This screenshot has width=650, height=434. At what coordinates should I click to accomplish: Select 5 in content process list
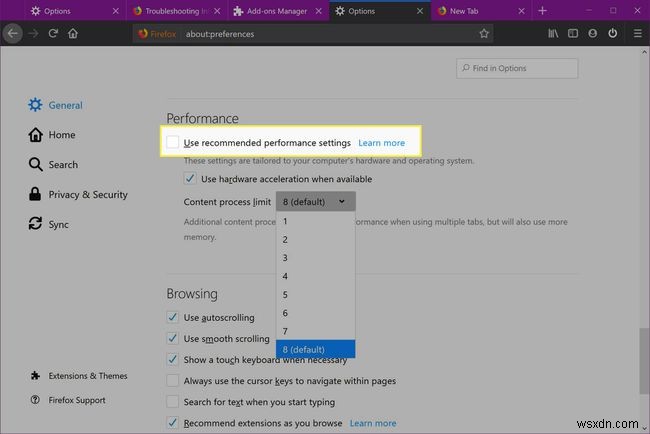[315, 295]
